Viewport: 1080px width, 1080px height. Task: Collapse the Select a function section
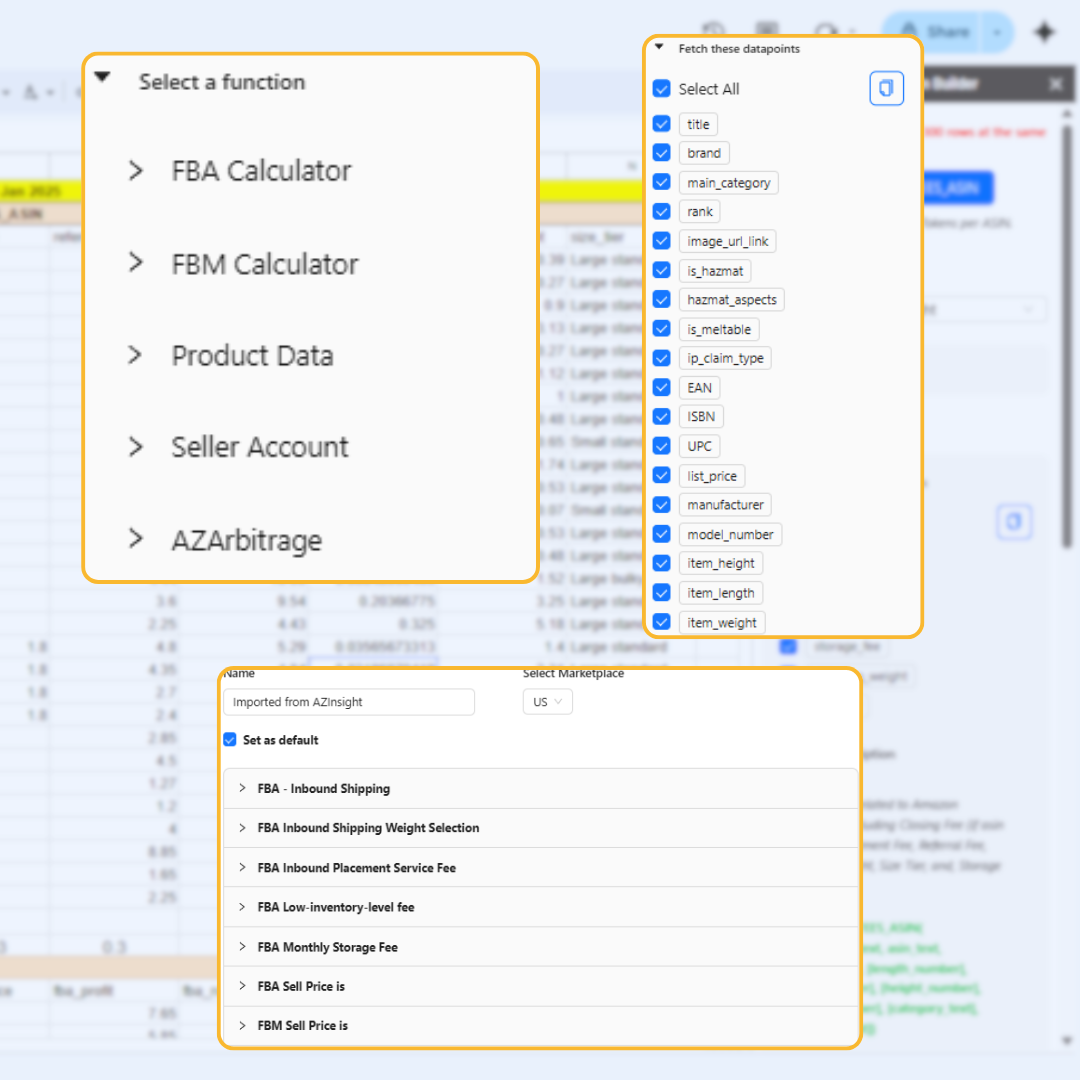[x=102, y=77]
